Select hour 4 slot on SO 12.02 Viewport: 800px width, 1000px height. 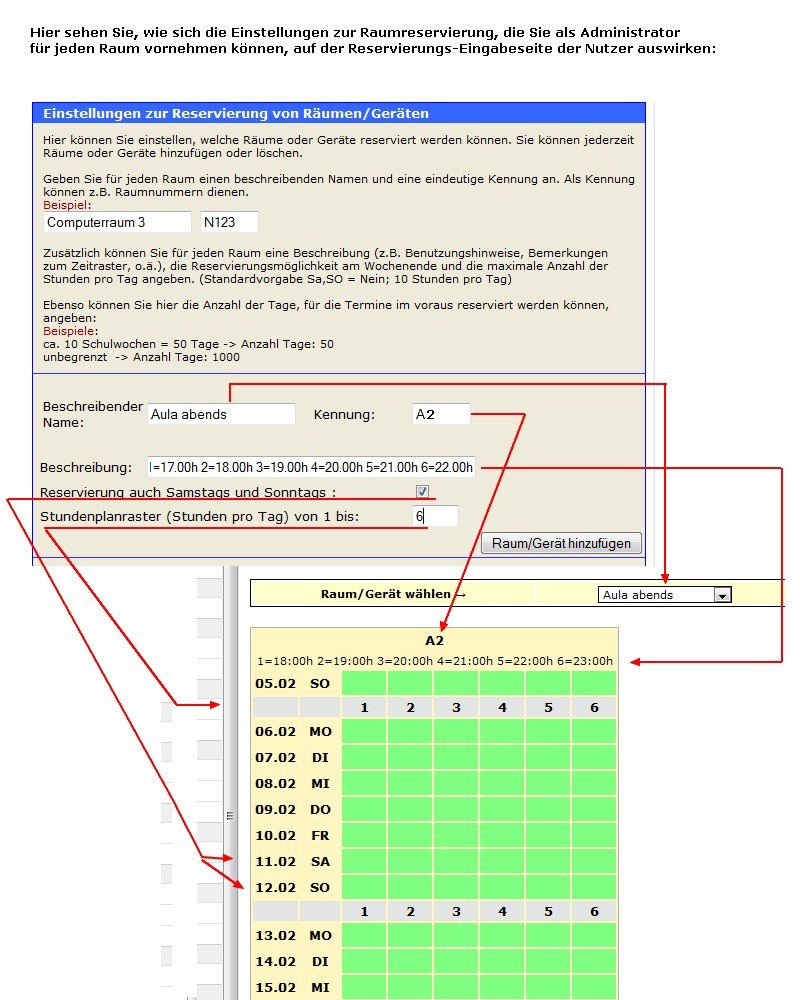coord(502,887)
